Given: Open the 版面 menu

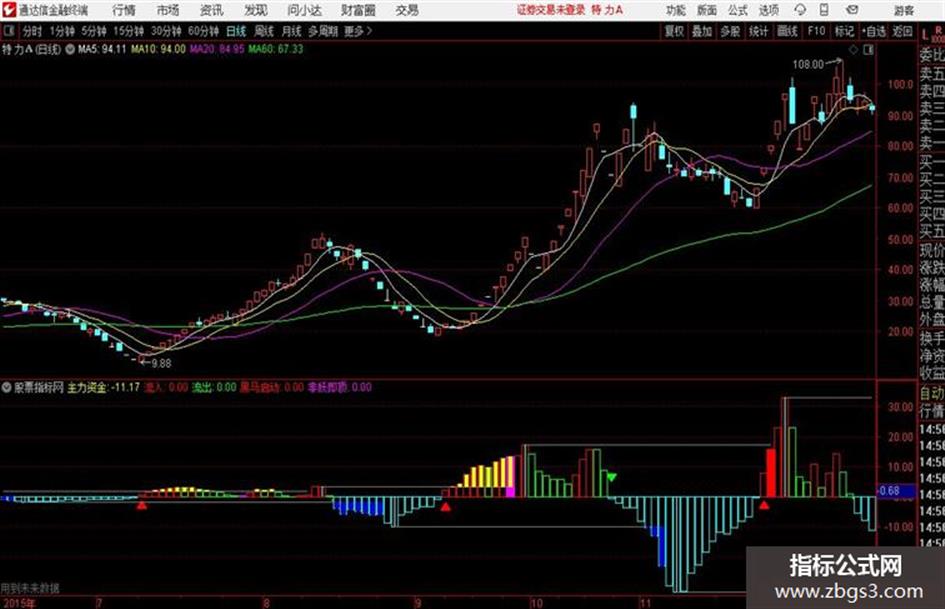Looking at the screenshot, I should pyautogui.click(x=707, y=10).
